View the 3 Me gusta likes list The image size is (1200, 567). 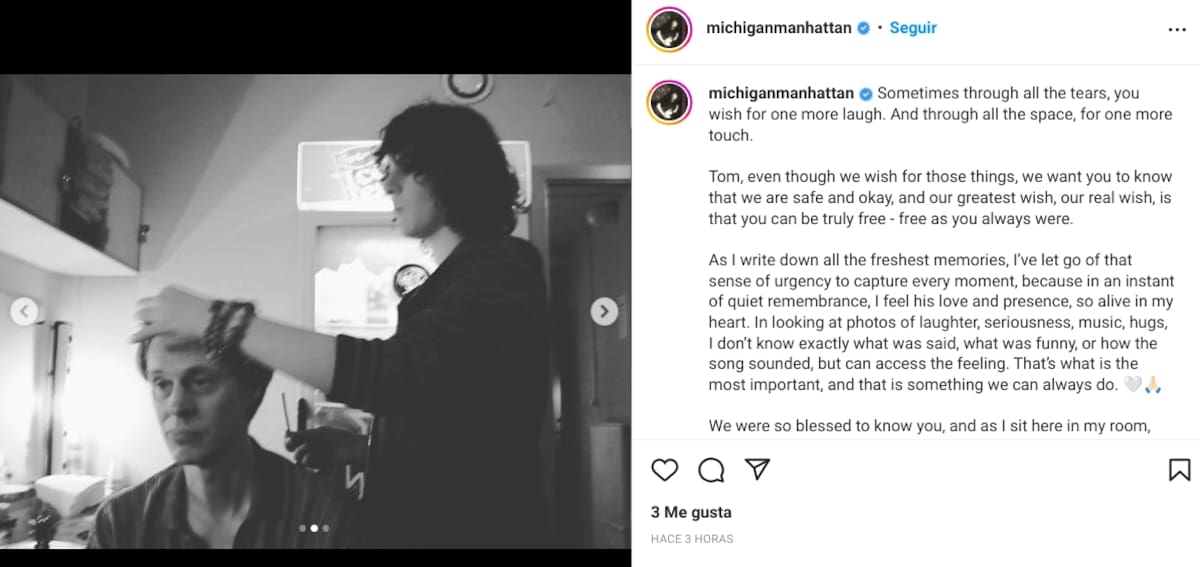point(691,512)
